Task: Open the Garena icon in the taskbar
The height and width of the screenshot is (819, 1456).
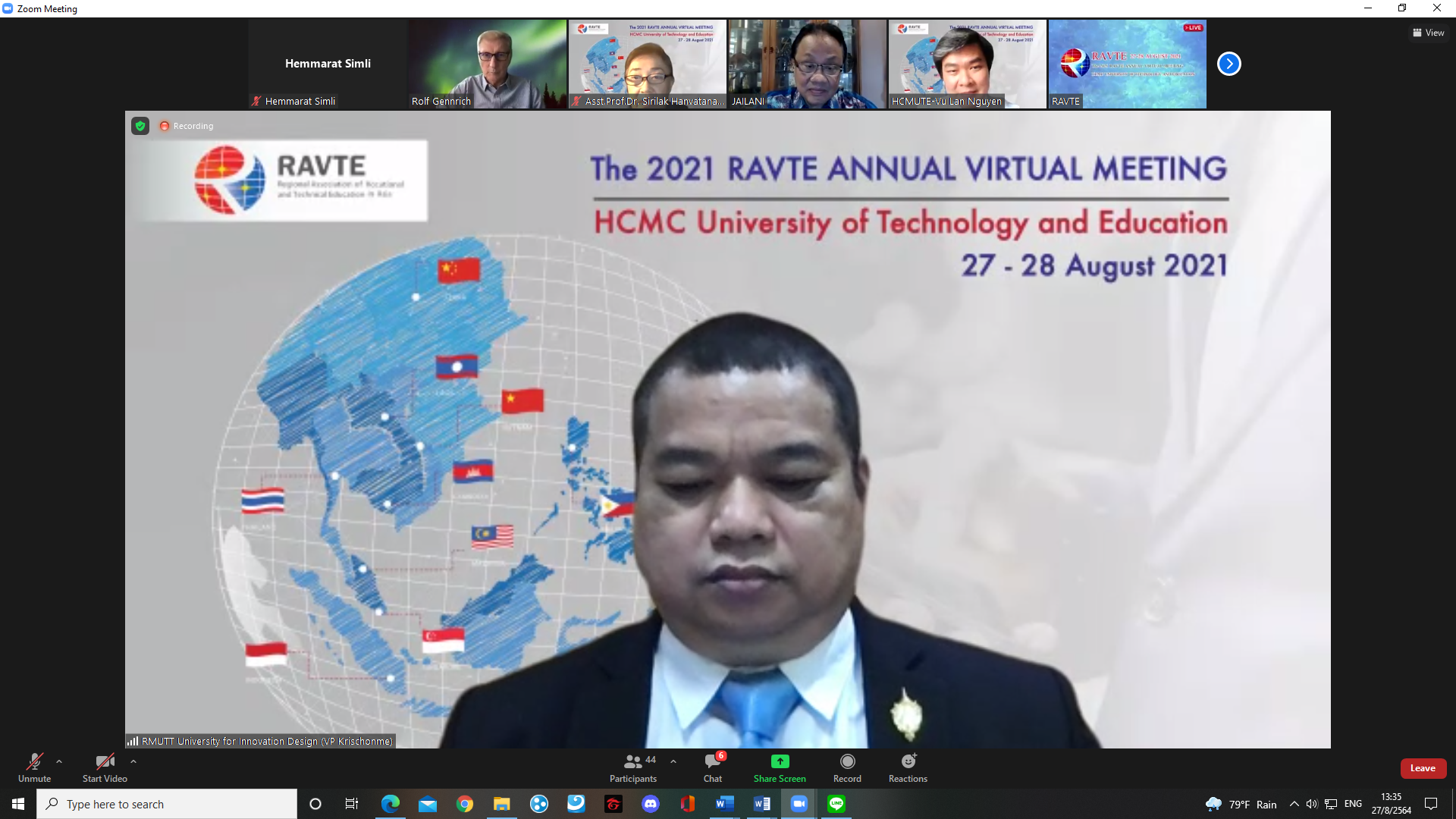Action: click(x=613, y=804)
